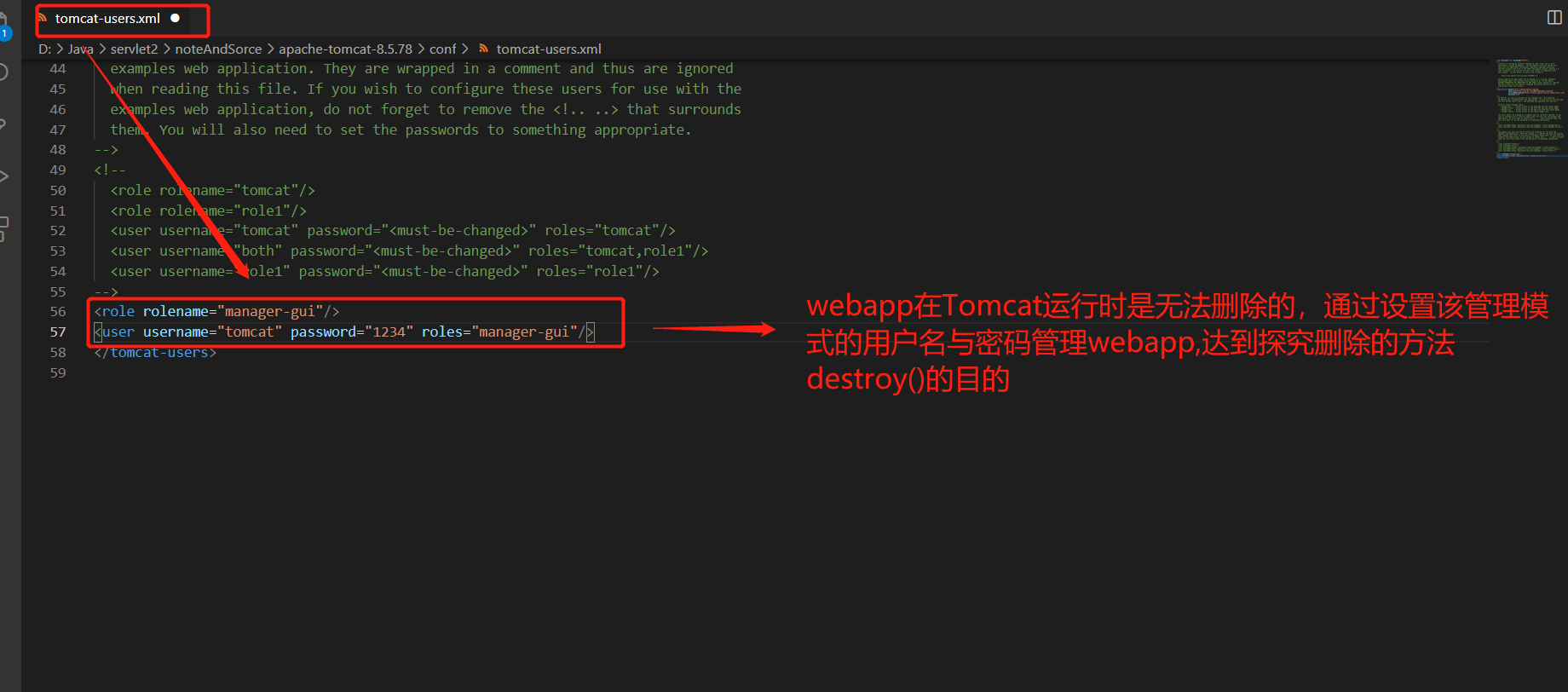Screen dimensions: 1568x692
Task: Open the tomcat-users.xml breadcrumb segment
Action: coord(549,49)
